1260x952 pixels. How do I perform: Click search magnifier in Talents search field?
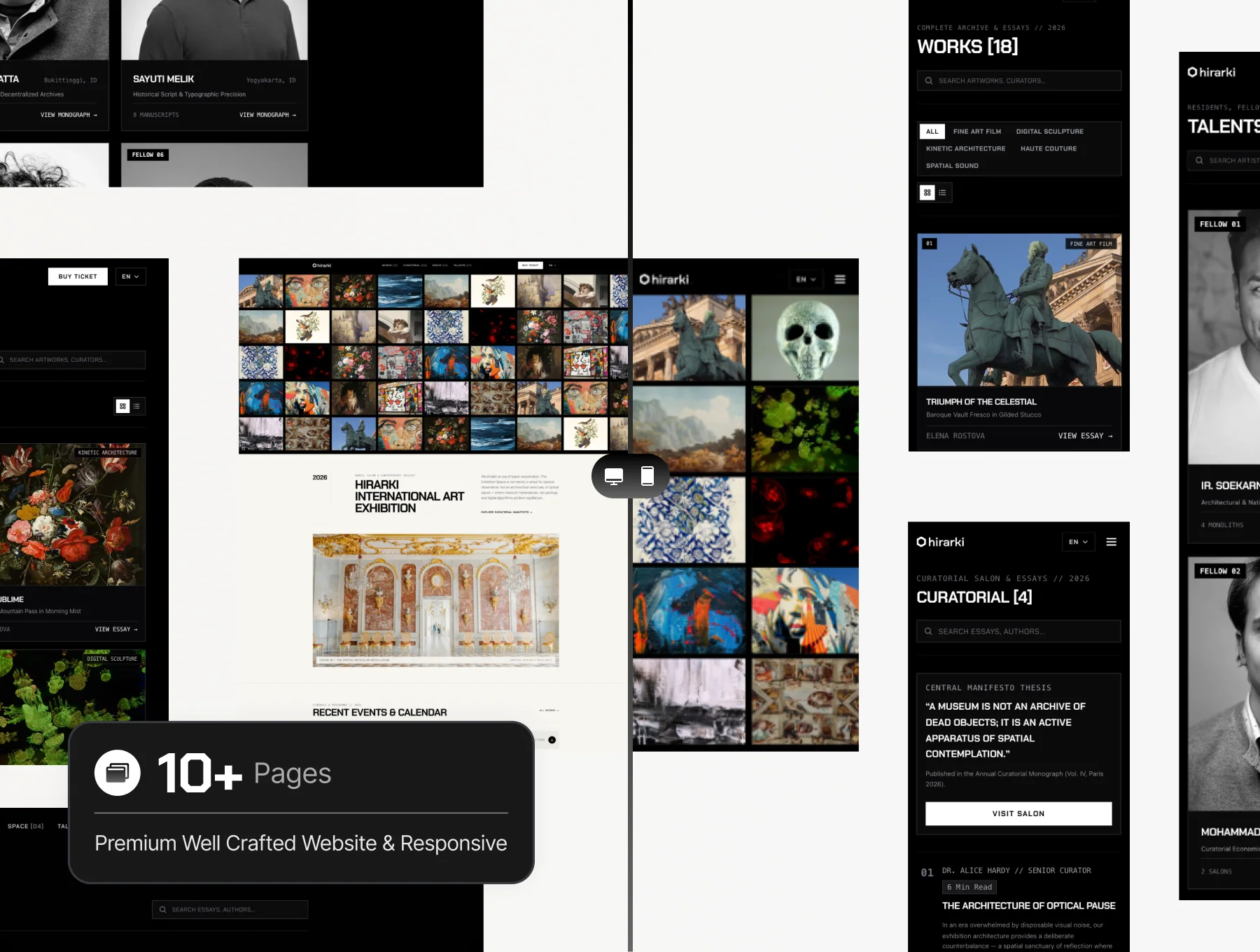pos(1199,160)
